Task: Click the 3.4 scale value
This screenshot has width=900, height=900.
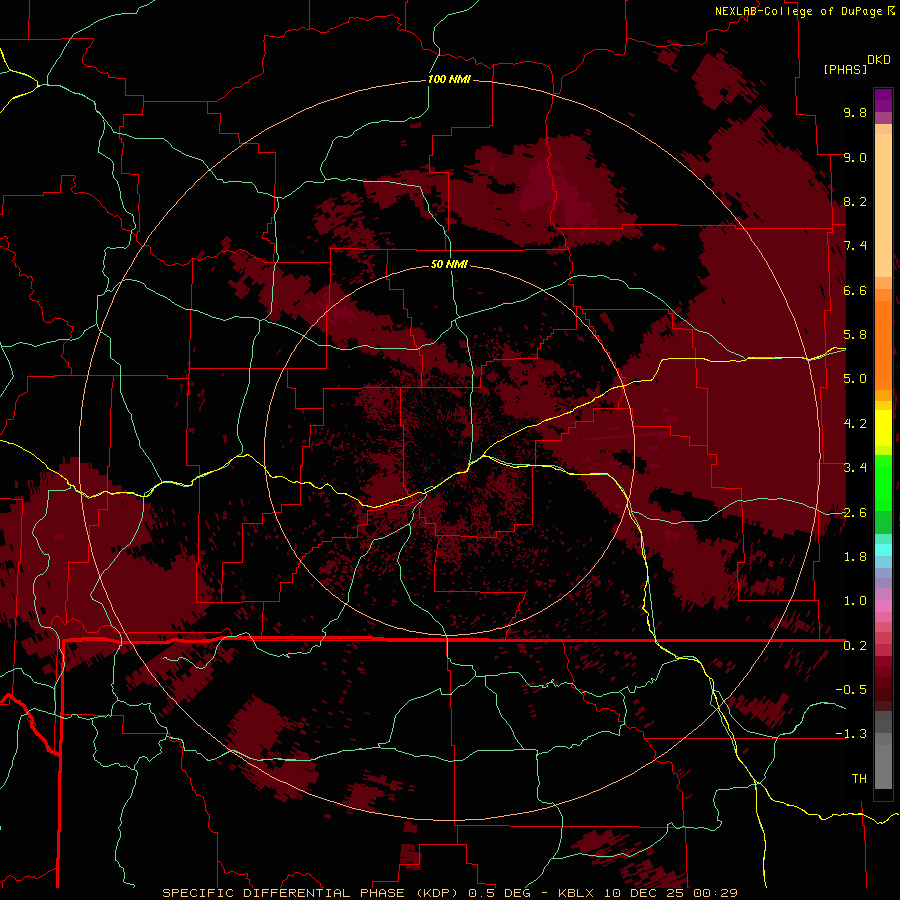Action: coord(855,468)
